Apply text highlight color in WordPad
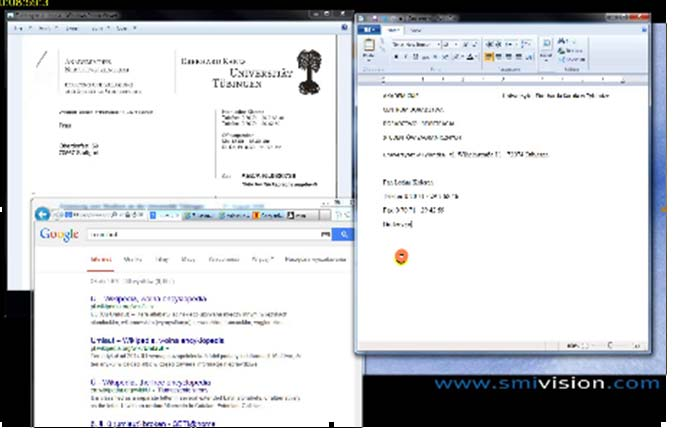This screenshot has width=676, height=433. (457, 57)
